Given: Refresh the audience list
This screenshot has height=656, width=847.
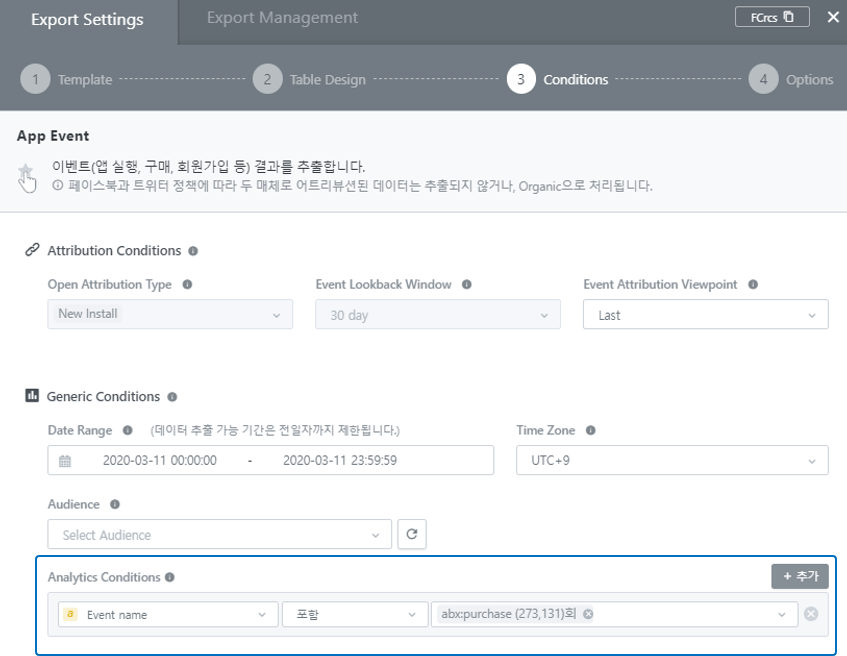Looking at the screenshot, I should click(x=412, y=534).
